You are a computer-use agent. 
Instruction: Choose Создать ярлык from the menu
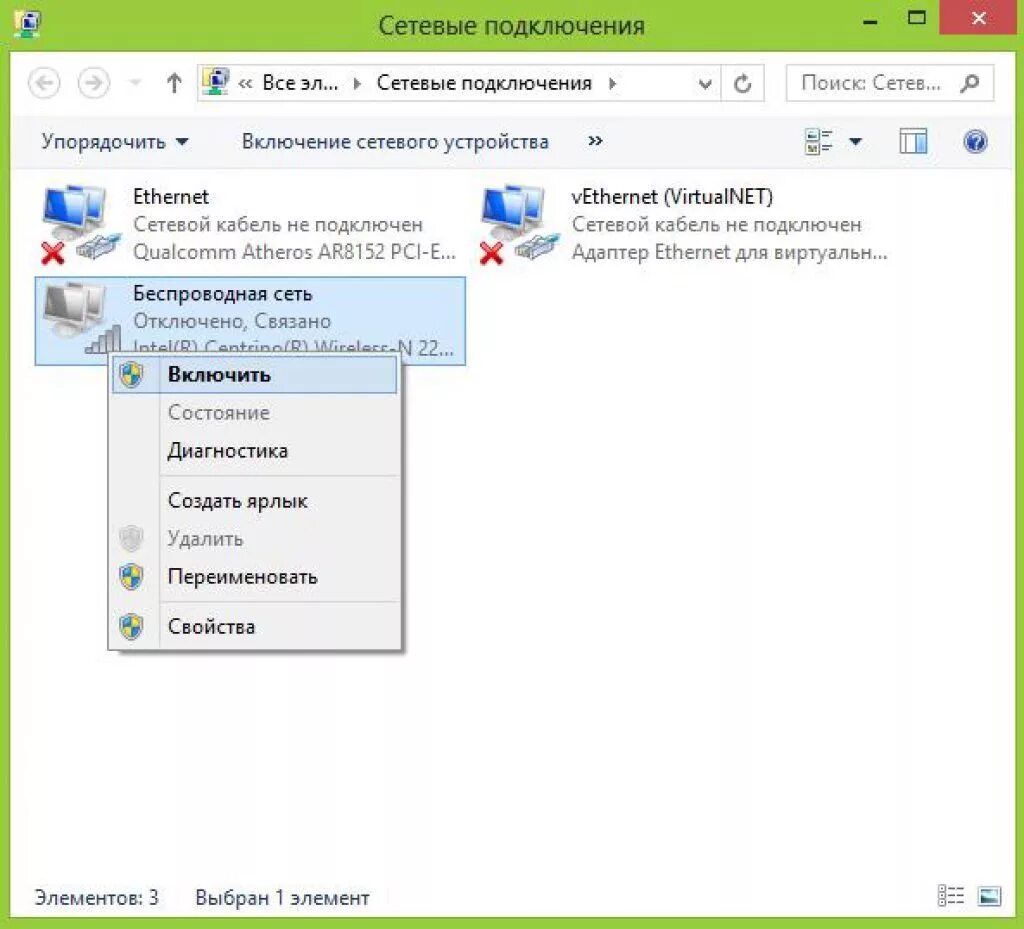click(235, 500)
